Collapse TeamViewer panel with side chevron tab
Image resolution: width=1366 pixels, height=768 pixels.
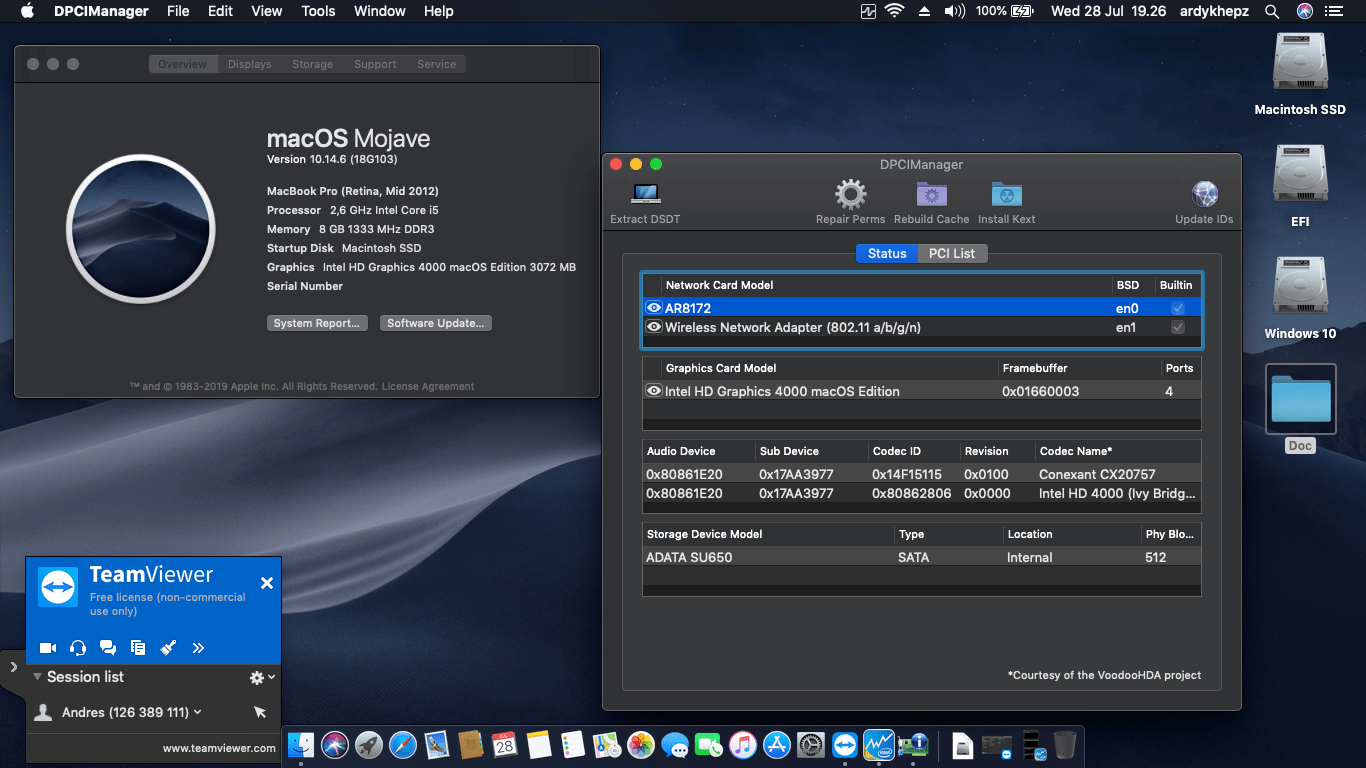13,666
